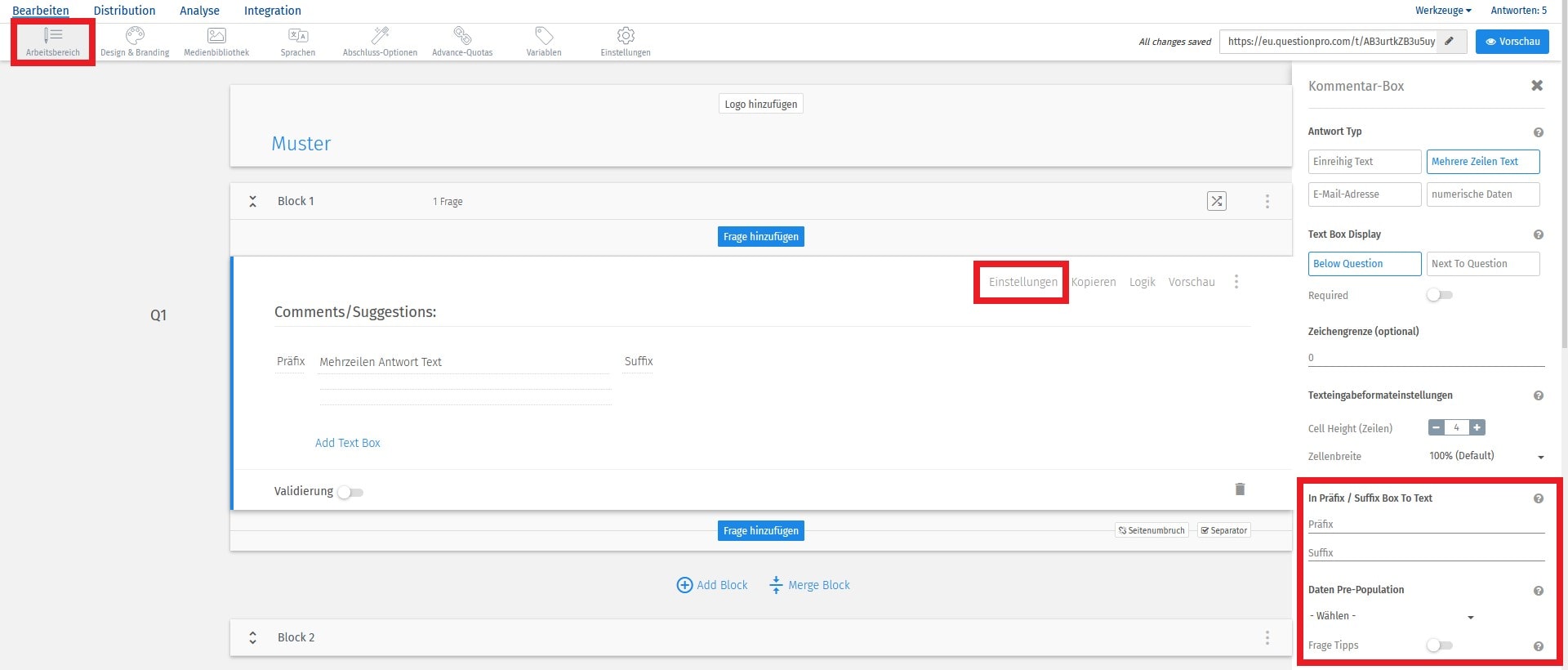Screen dimensions: 1568x670
Task: Open question Einstellungen link
Action: (1022, 282)
